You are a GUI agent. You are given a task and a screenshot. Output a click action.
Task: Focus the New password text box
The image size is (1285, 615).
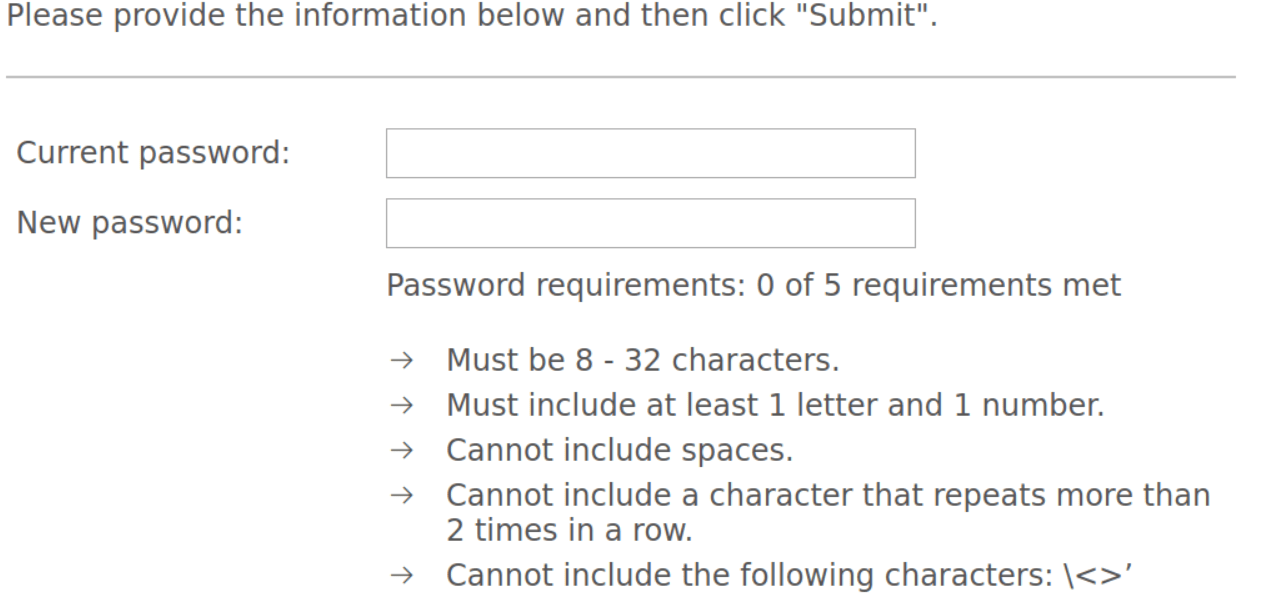click(650, 223)
